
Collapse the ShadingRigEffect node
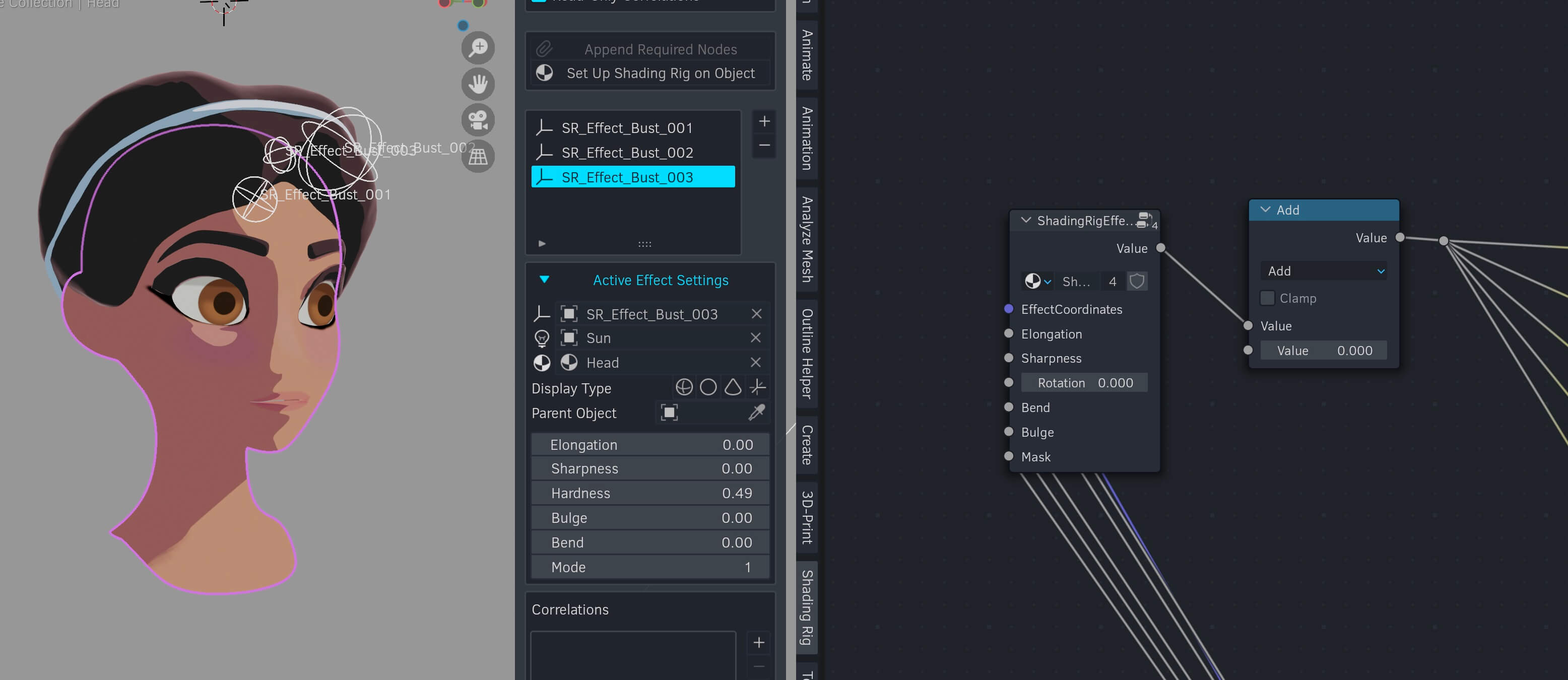1026,220
